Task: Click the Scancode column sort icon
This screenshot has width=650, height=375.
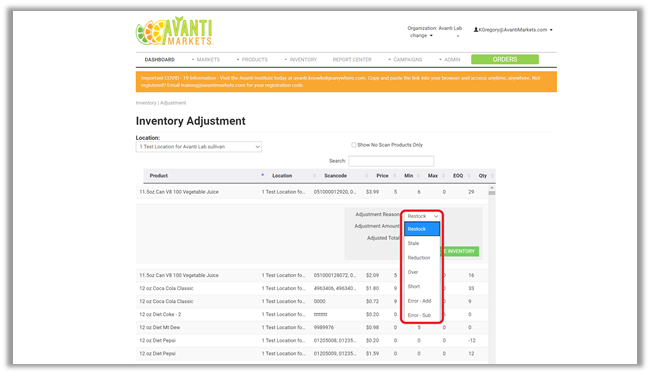Action: [x=367, y=176]
